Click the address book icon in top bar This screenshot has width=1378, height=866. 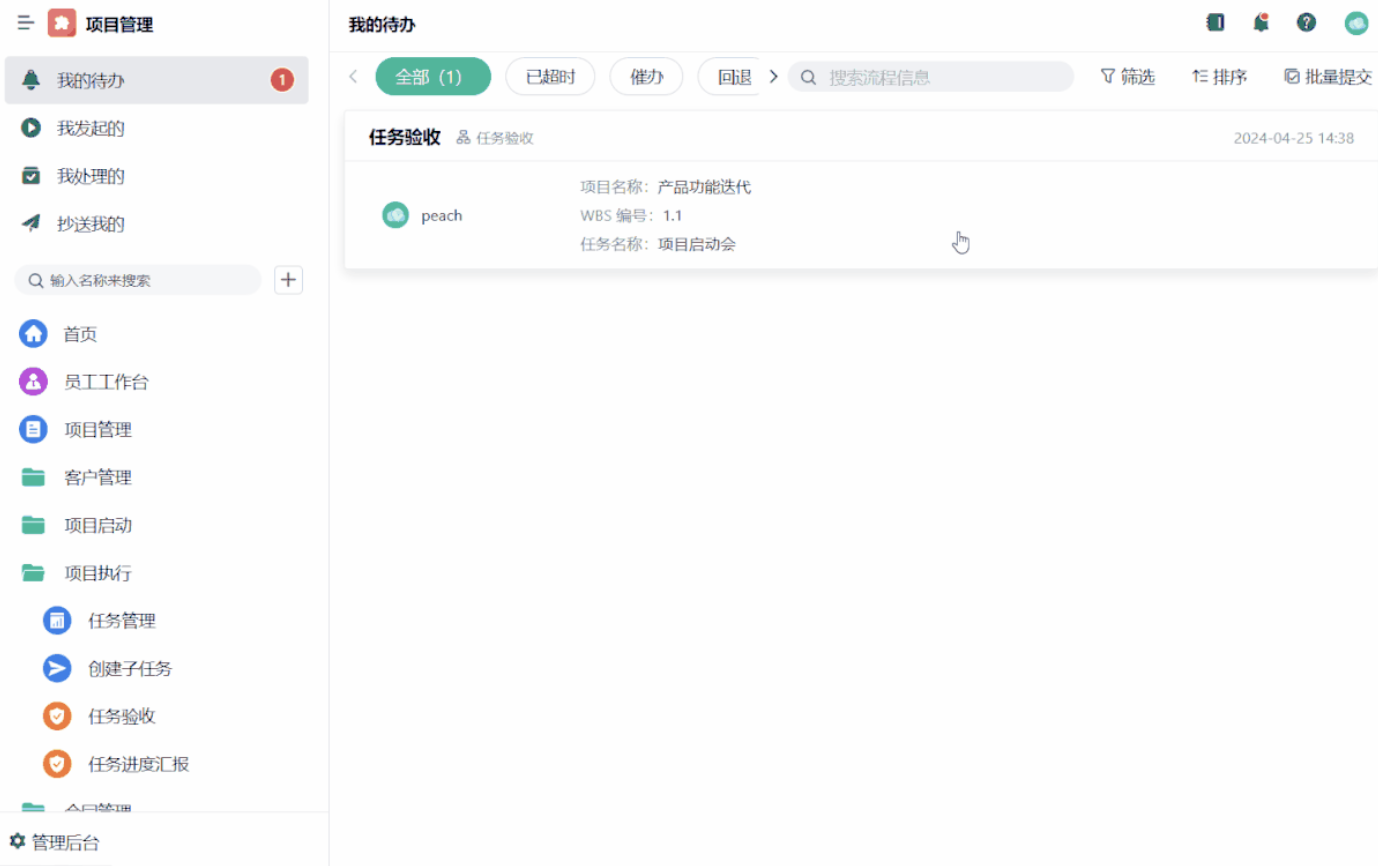click(x=1215, y=22)
